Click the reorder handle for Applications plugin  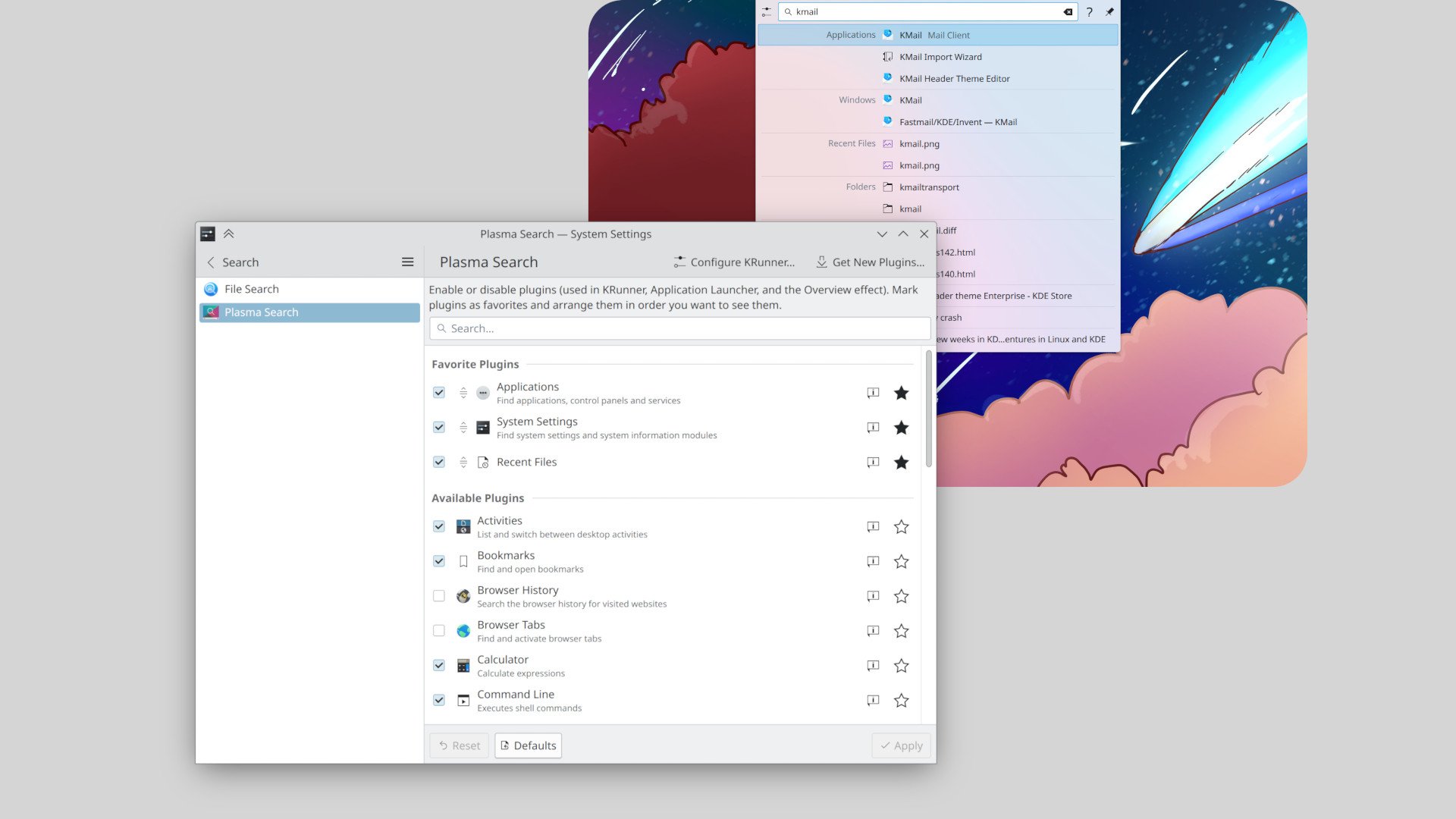coord(463,393)
